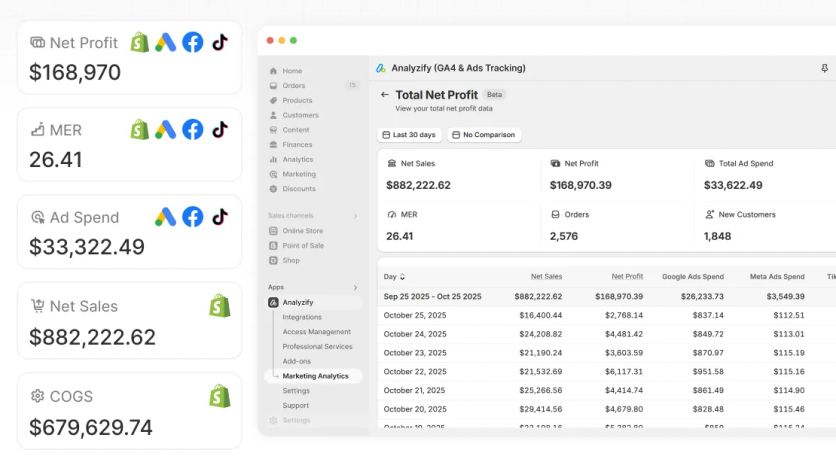Open Customers in the sidebar
Viewport: 836px width, 456px height.
[x=301, y=115]
